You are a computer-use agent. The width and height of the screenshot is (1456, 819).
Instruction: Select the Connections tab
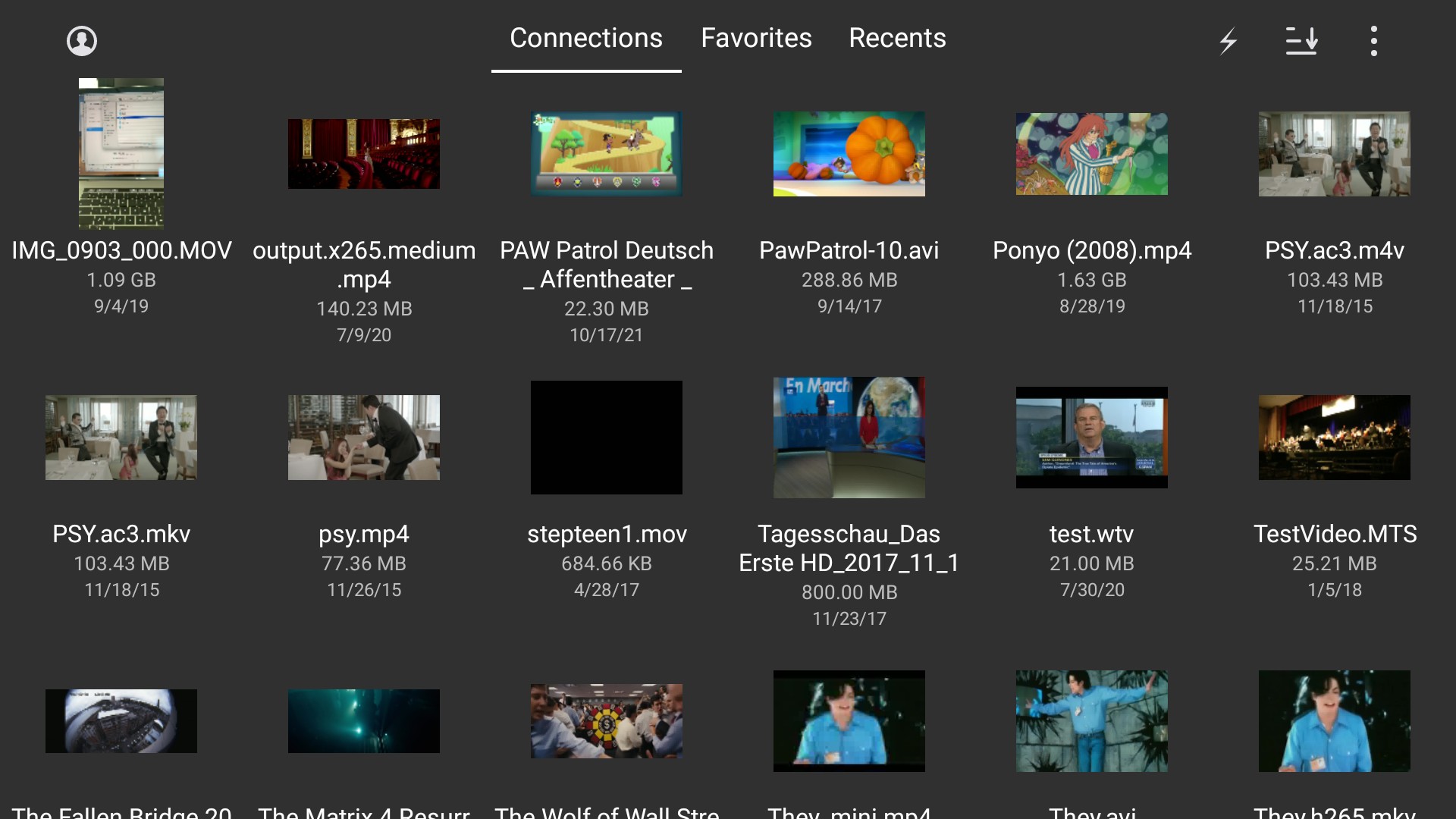(586, 38)
